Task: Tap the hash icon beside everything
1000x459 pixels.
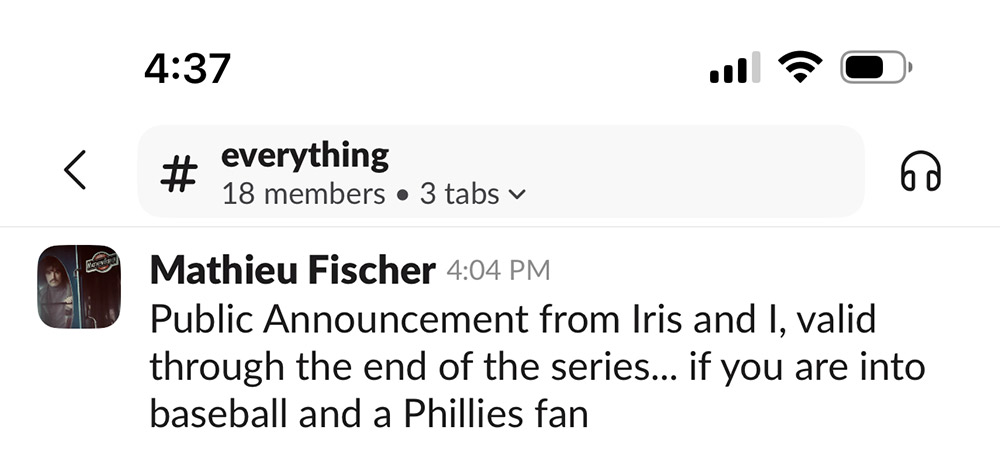Action: click(x=178, y=175)
